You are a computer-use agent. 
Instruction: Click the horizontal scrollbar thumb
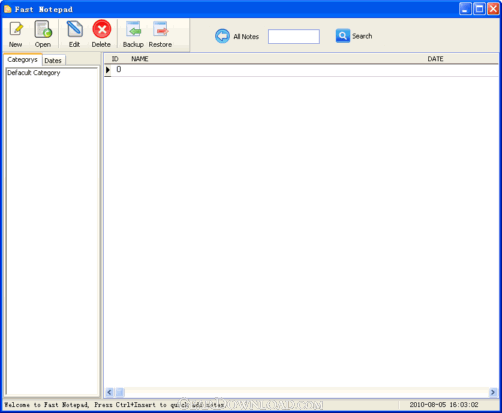pos(120,392)
